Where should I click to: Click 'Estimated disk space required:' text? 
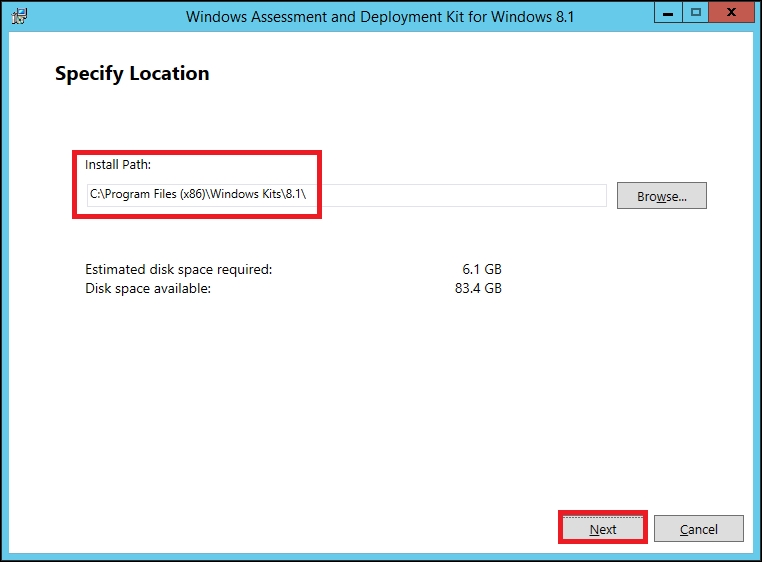point(179,269)
